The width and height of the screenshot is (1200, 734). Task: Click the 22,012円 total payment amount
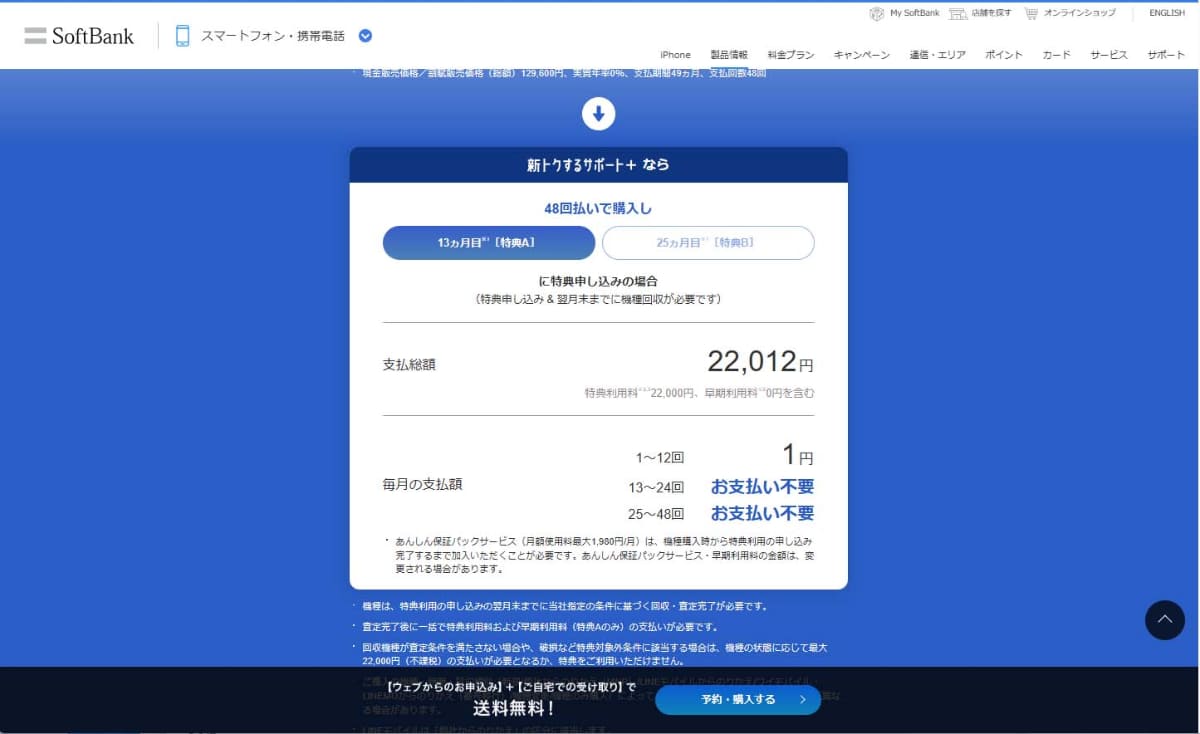tap(760, 362)
